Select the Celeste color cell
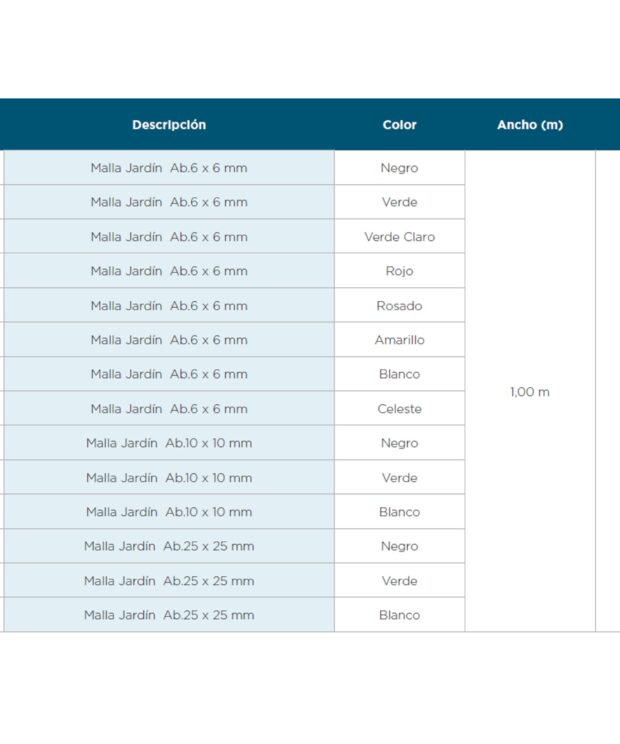Screen dimensions: 620x744 (399, 409)
